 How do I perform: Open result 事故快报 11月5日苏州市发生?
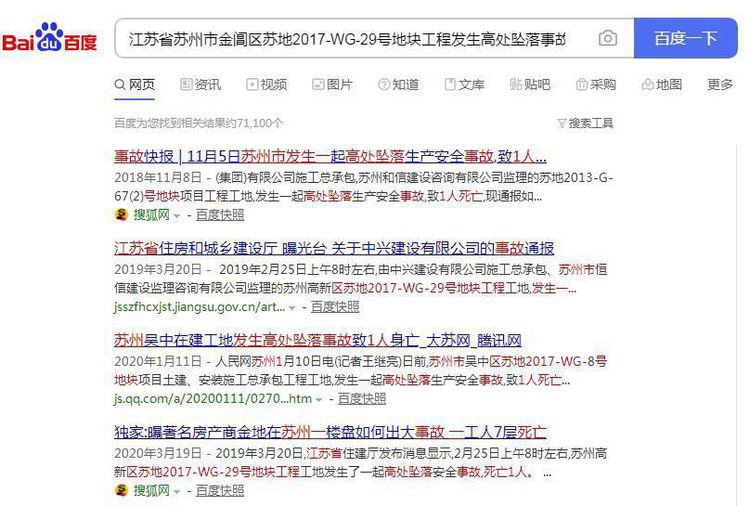point(330,156)
